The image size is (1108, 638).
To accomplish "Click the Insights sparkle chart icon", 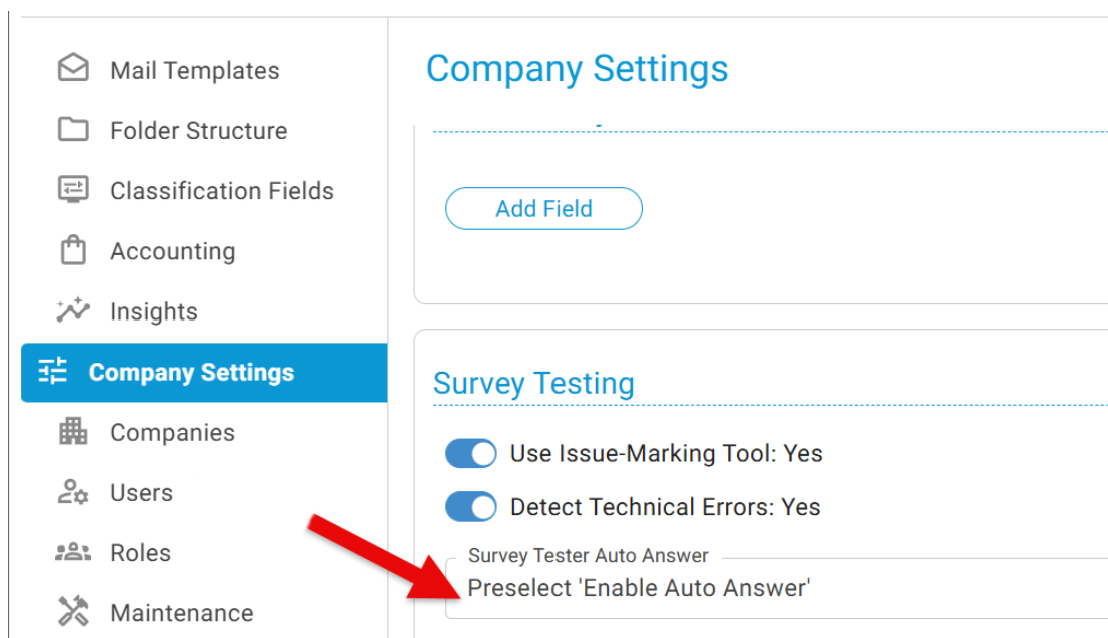I will [x=73, y=311].
